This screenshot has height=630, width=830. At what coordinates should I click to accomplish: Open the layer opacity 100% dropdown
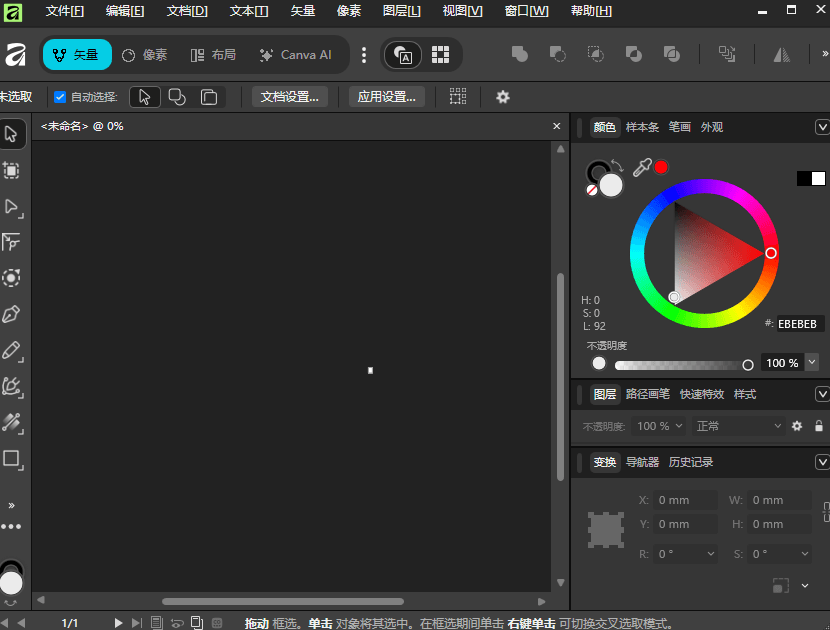658,426
